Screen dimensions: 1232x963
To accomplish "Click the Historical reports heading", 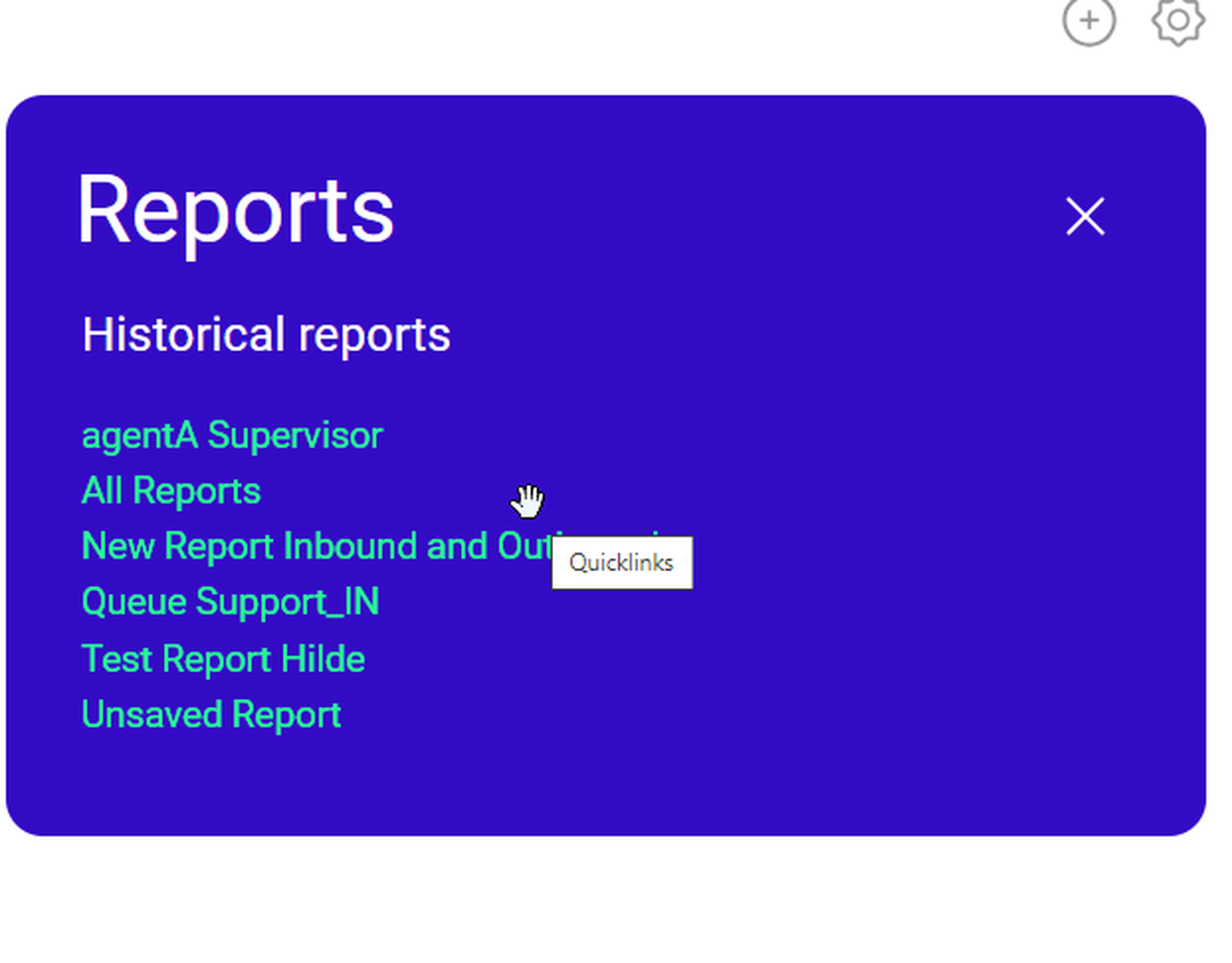I will pyautogui.click(x=266, y=335).
